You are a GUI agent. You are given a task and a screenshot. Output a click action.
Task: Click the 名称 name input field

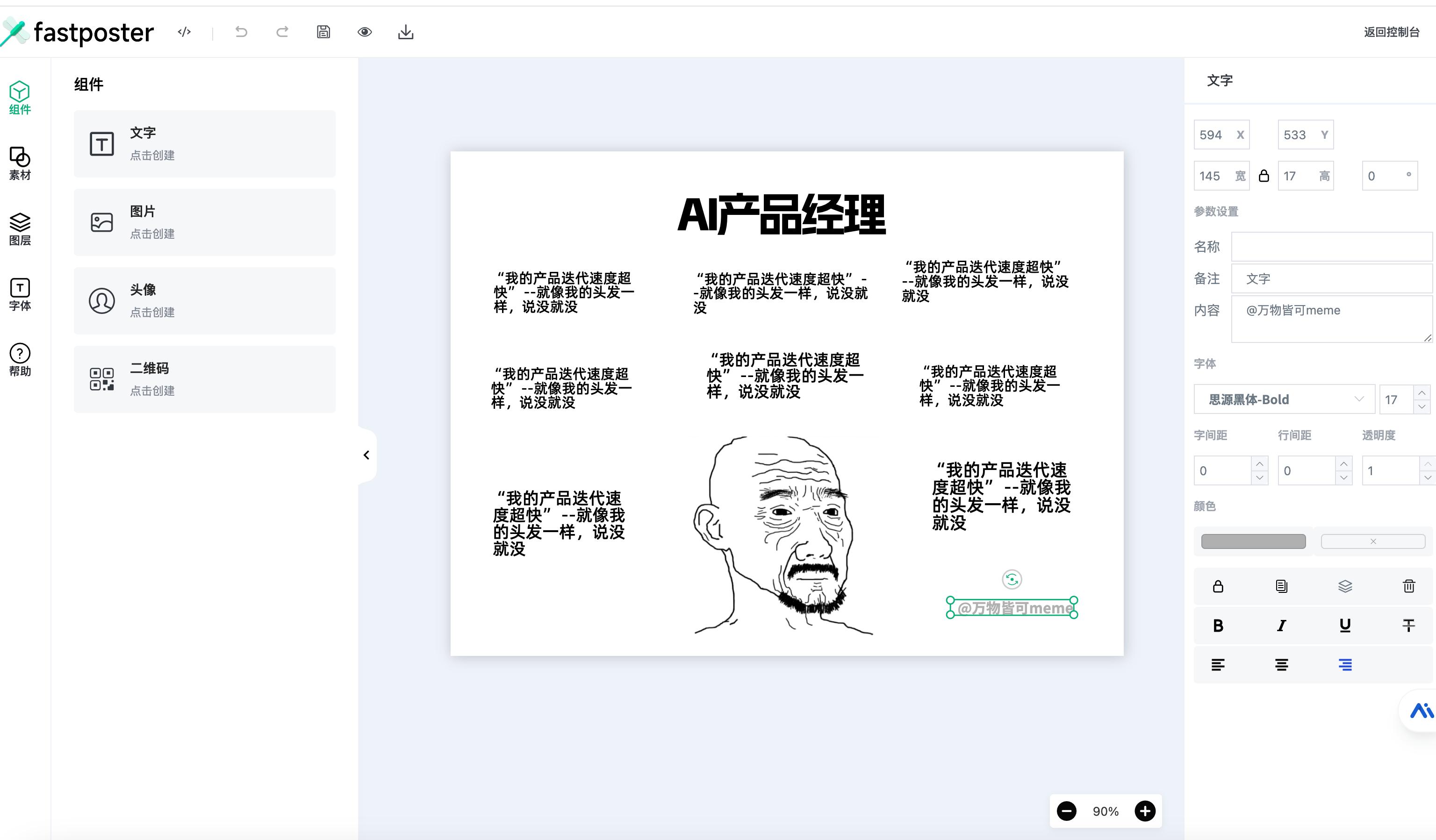click(x=1332, y=247)
